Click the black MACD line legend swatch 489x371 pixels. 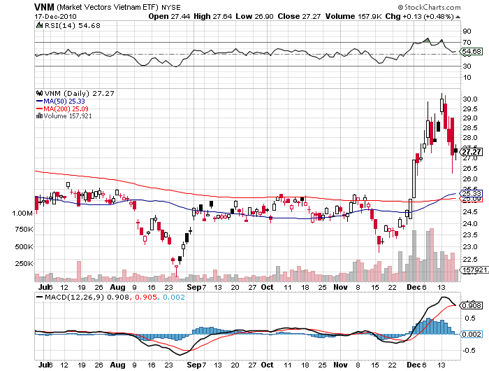pos(39,297)
